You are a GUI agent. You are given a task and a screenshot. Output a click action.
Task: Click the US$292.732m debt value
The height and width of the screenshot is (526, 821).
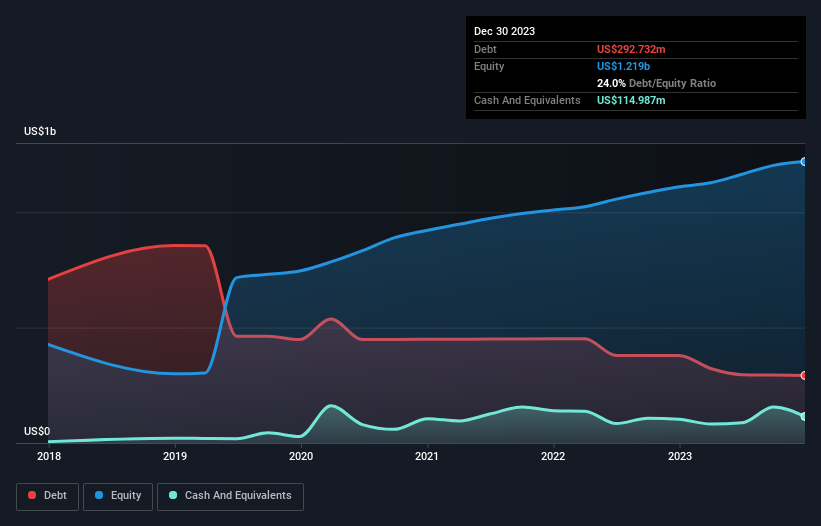pyautogui.click(x=631, y=49)
